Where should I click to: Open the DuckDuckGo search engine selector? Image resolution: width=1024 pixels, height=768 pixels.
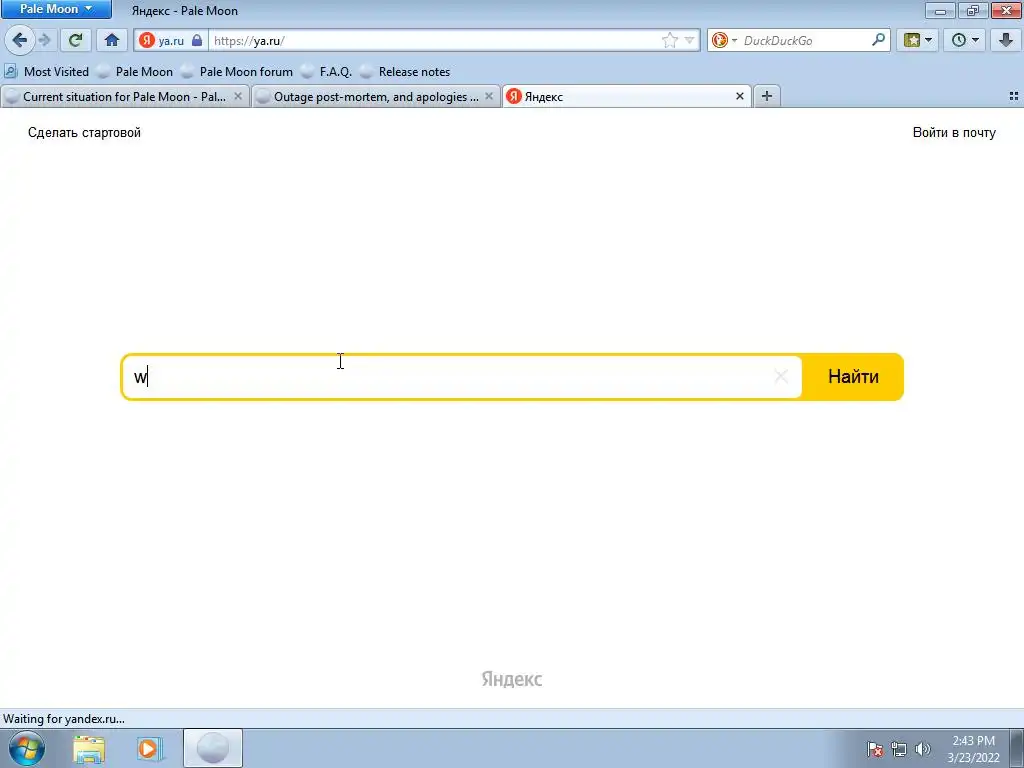point(724,40)
